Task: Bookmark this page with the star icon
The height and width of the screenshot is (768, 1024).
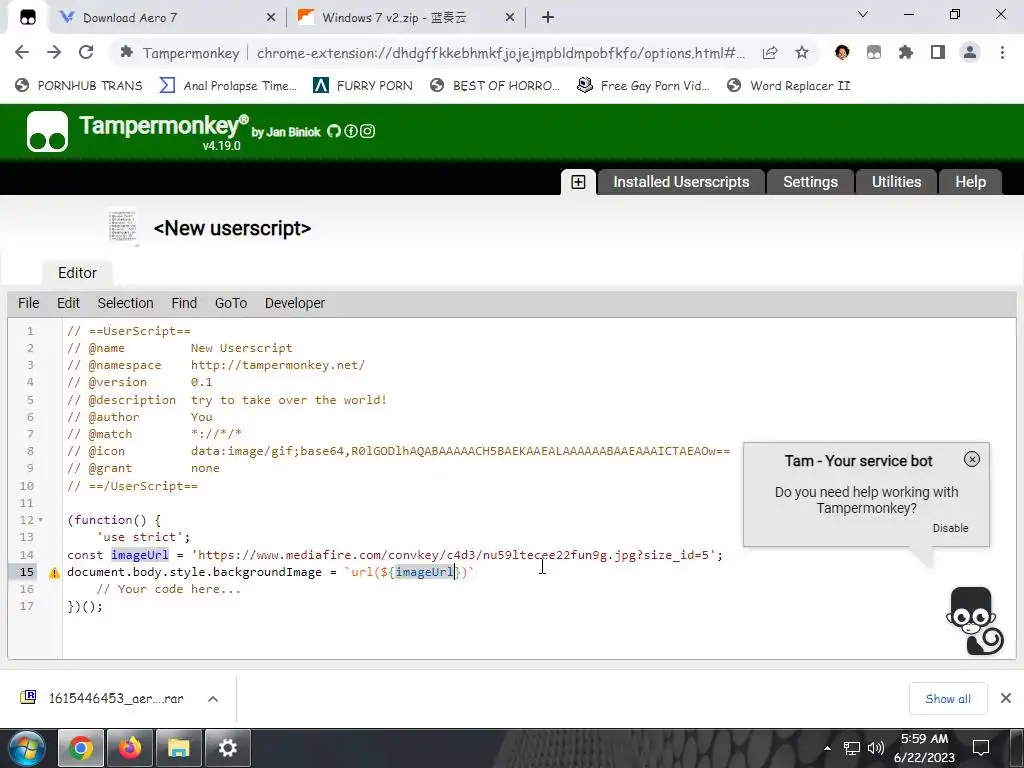Action: click(802, 53)
